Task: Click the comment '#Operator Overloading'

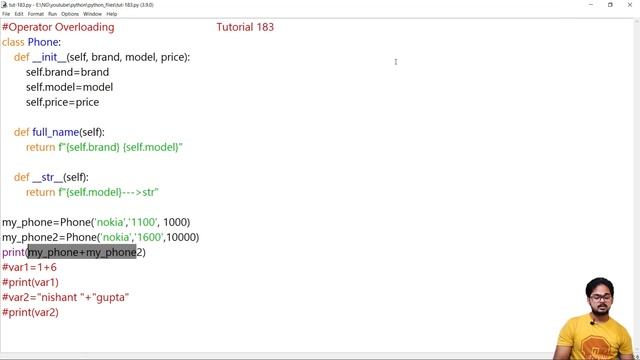Action: pos(58,27)
